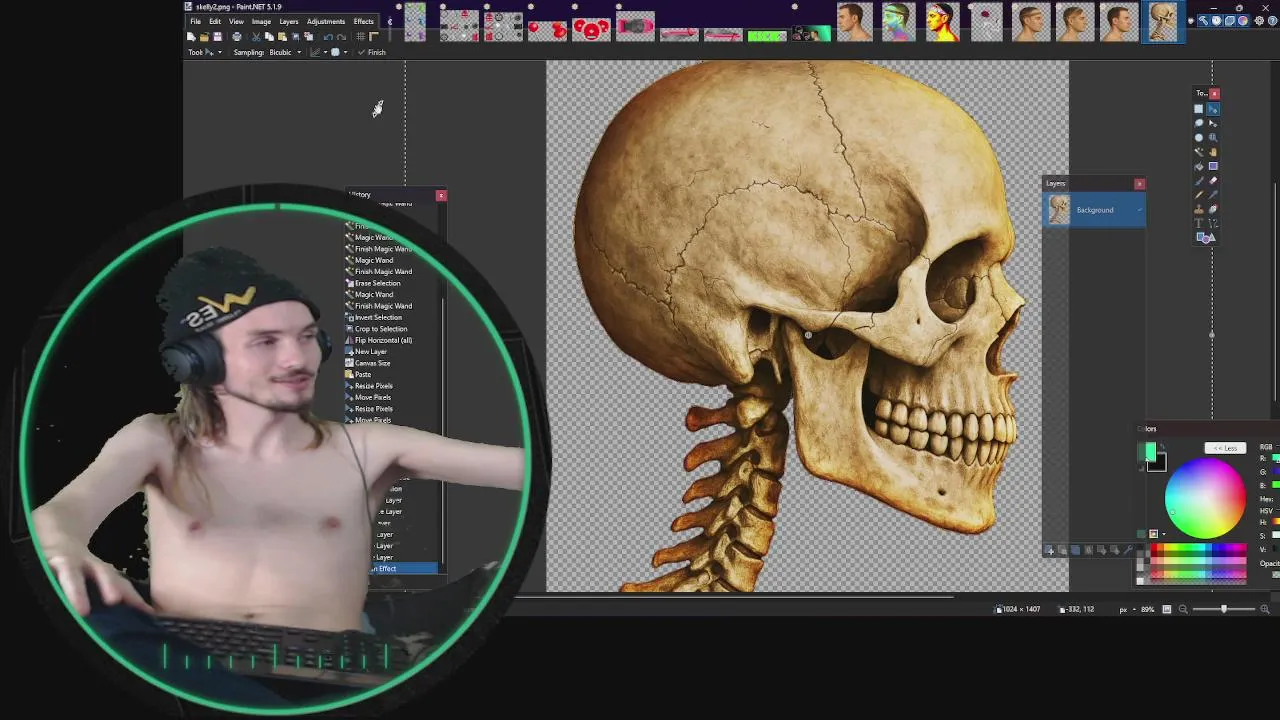Toggle the rulers icon
The width and height of the screenshot is (1280, 720).
374,37
